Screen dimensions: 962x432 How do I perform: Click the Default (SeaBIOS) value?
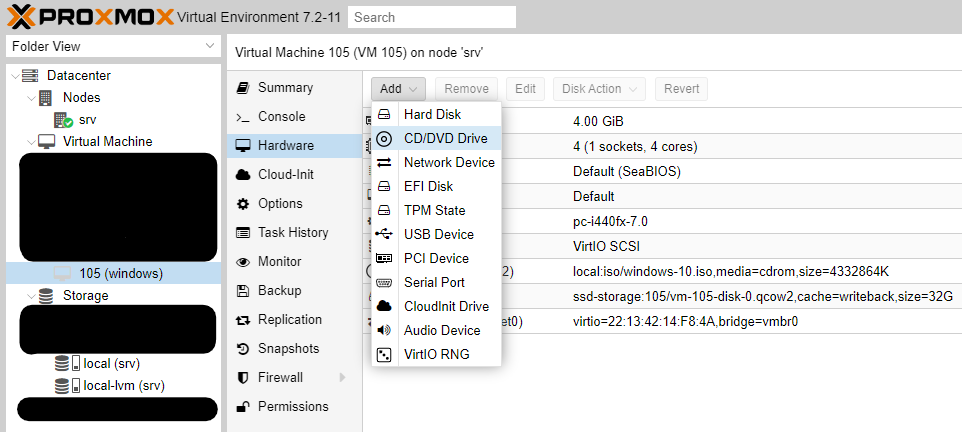point(626,172)
